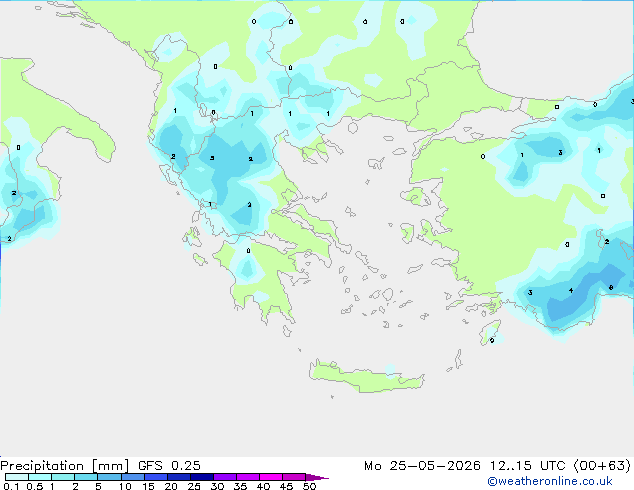Click the '(00+63)' forecast offset text
The width and height of the screenshot is (634, 490).
coord(602,466)
